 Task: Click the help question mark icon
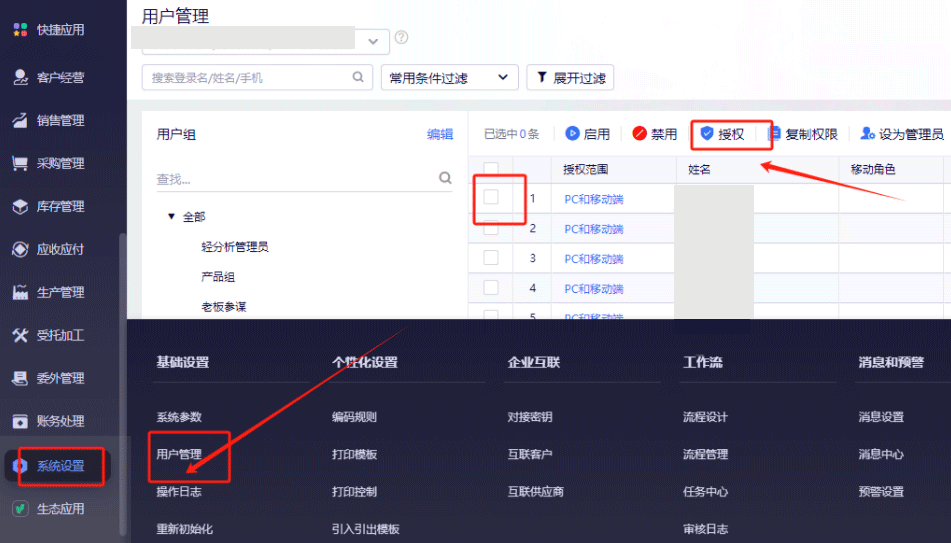point(401,37)
